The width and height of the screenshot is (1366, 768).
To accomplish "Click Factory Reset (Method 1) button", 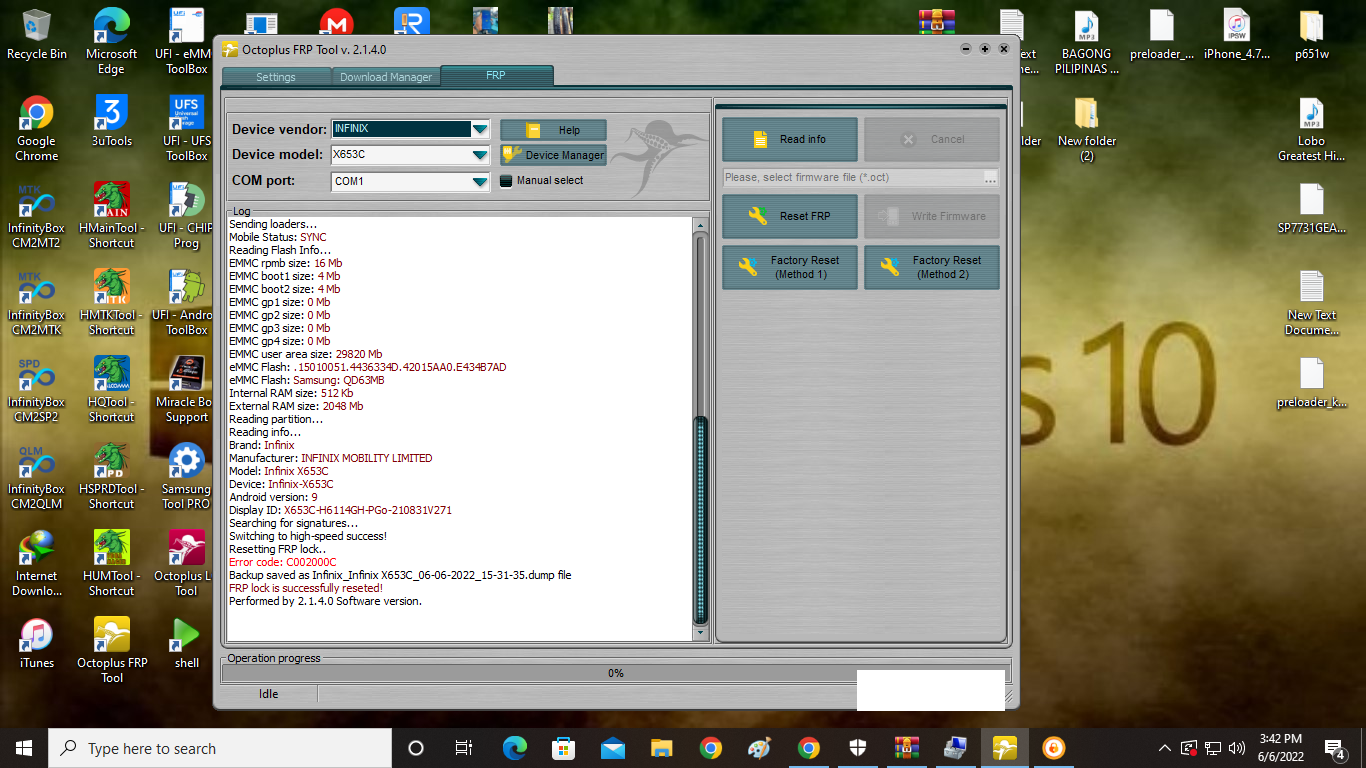I will click(789, 267).
